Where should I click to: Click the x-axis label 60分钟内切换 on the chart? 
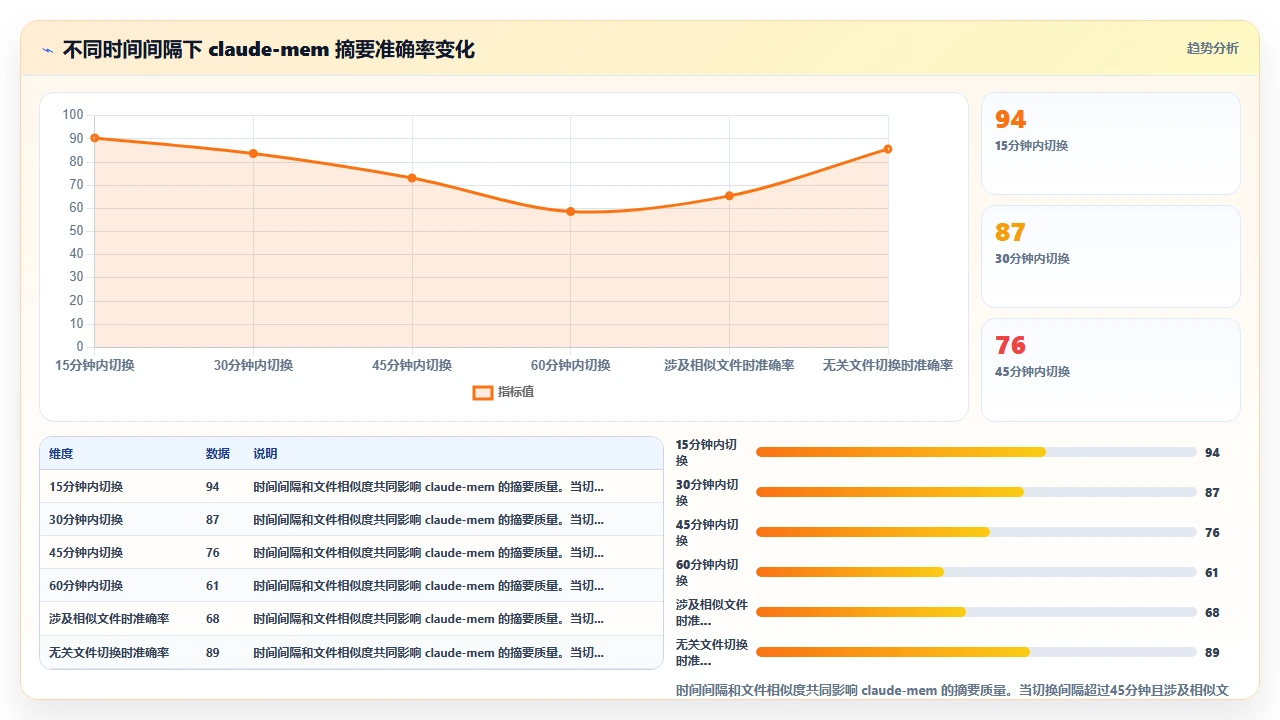pos(571,366)
